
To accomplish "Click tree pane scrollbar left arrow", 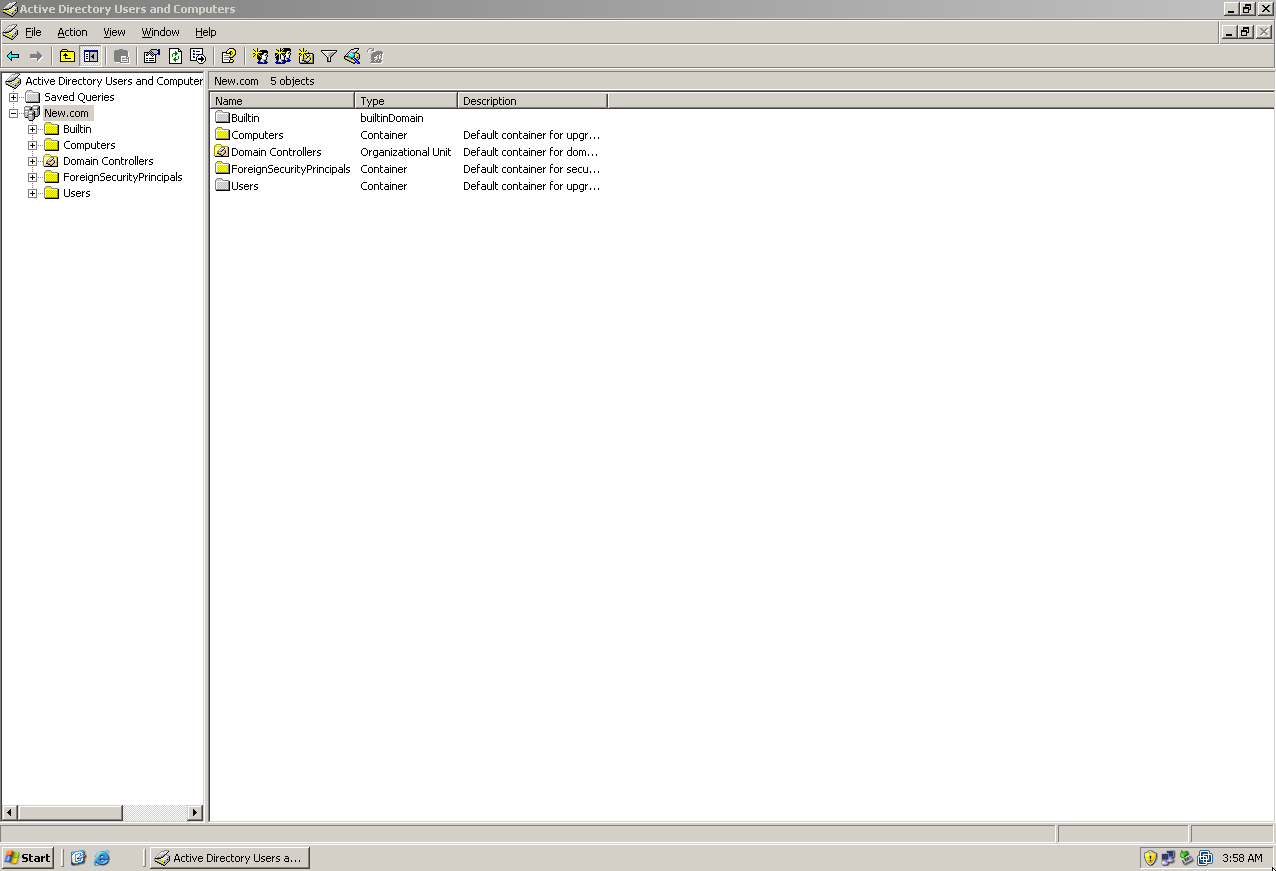I will pyautogui.click(x=10, y=813).
